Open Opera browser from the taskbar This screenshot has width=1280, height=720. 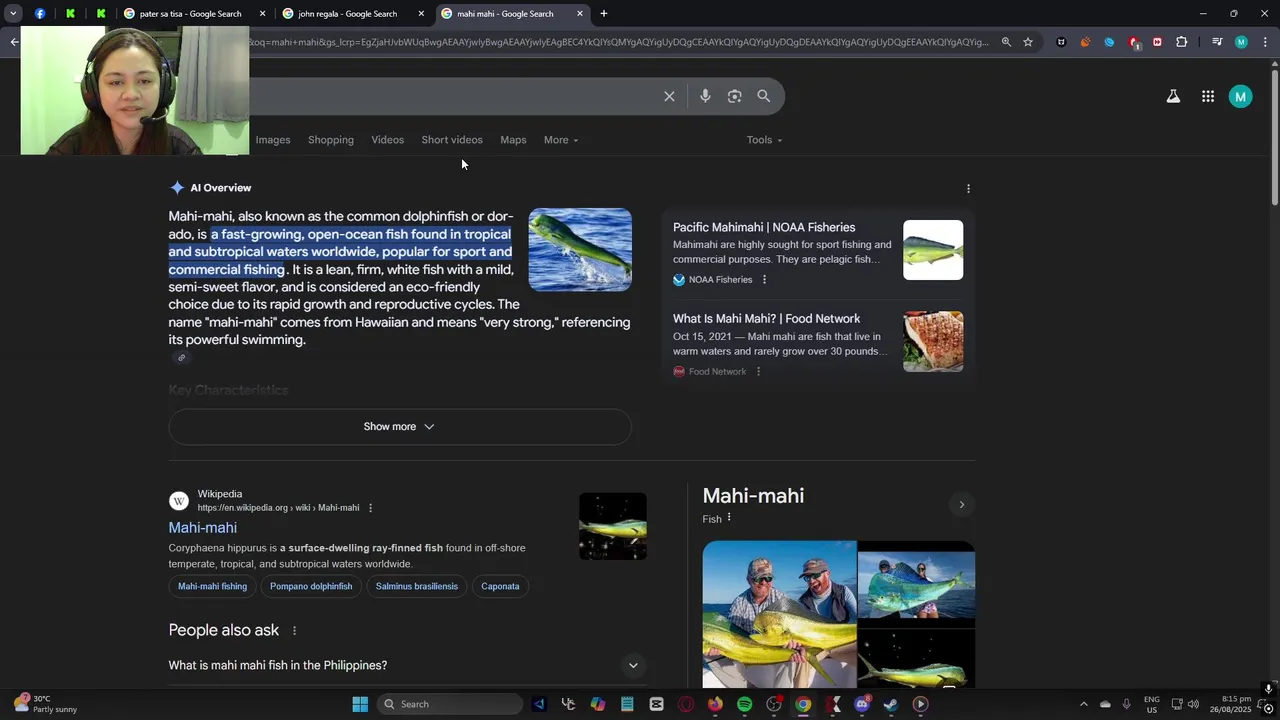[x=686, y=704]
